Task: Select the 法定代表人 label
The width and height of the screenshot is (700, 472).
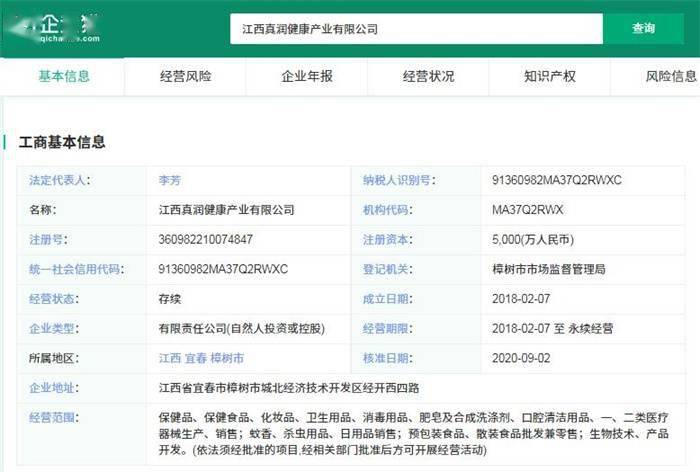Action: [x=59, y=180]
